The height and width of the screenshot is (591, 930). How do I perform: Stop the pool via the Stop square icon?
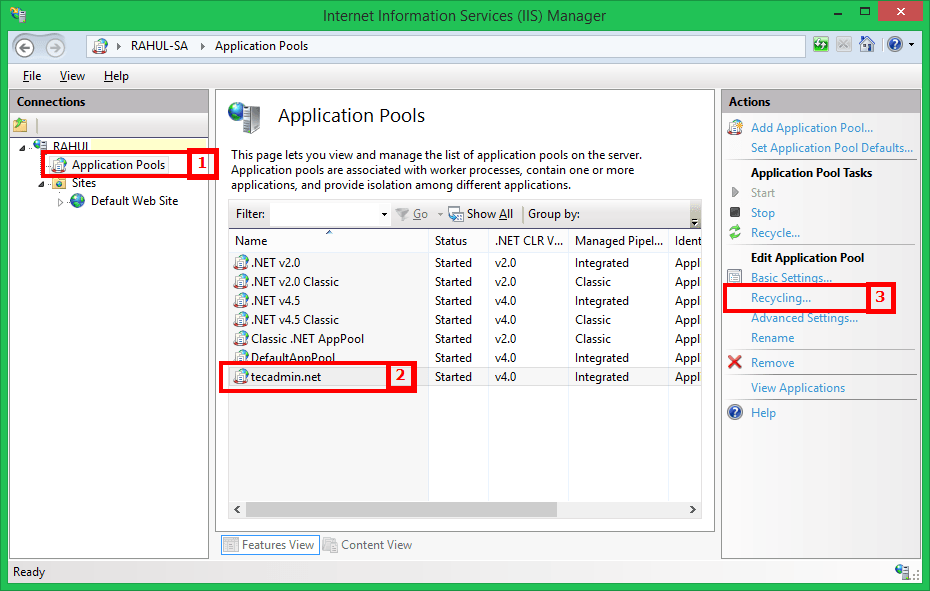(x=737, y=212)
